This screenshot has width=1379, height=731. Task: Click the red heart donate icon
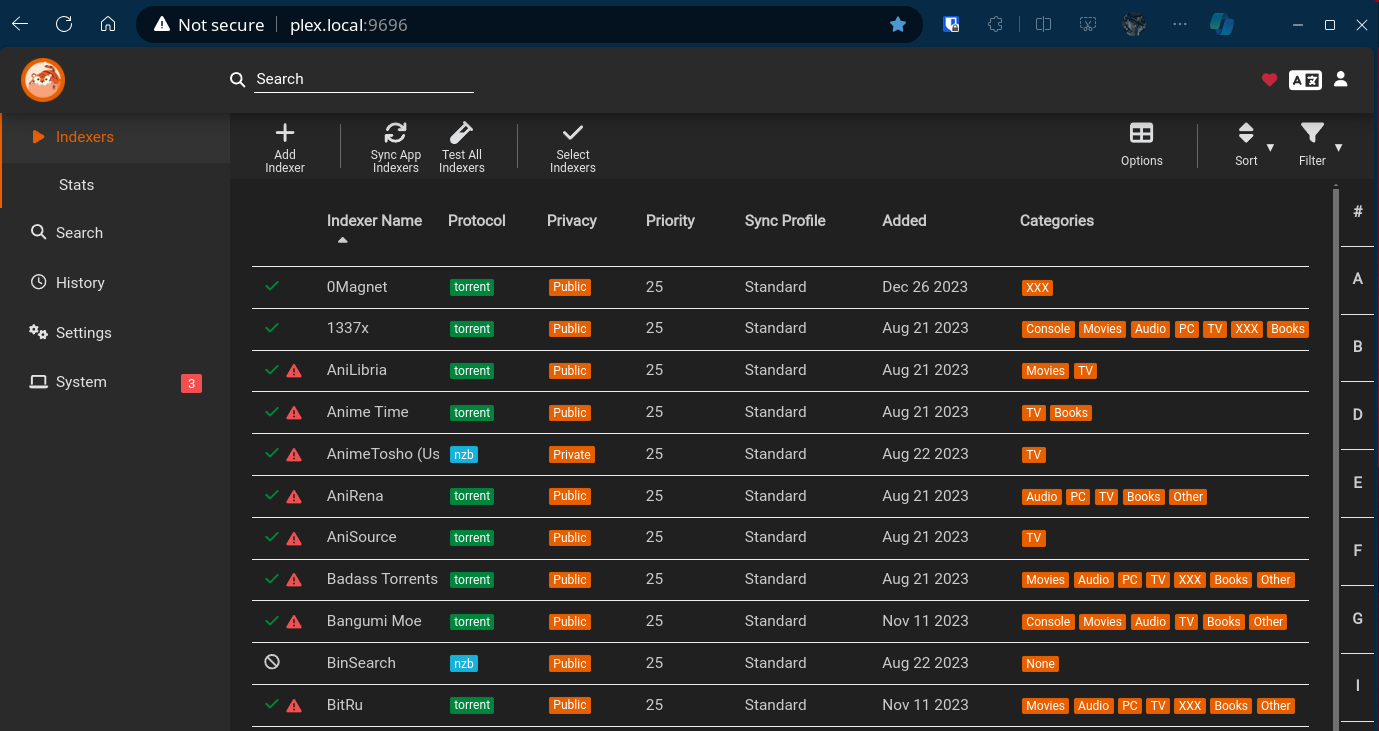pos(1269,80)
